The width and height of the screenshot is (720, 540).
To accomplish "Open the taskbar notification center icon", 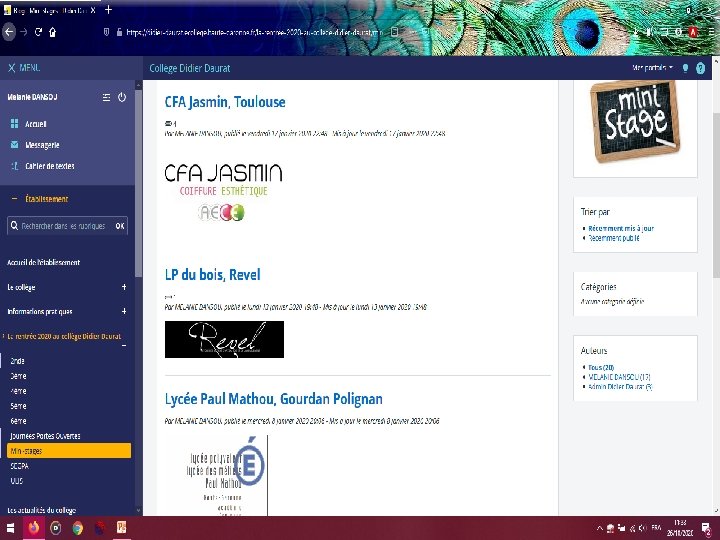I will tap(707, 529).
